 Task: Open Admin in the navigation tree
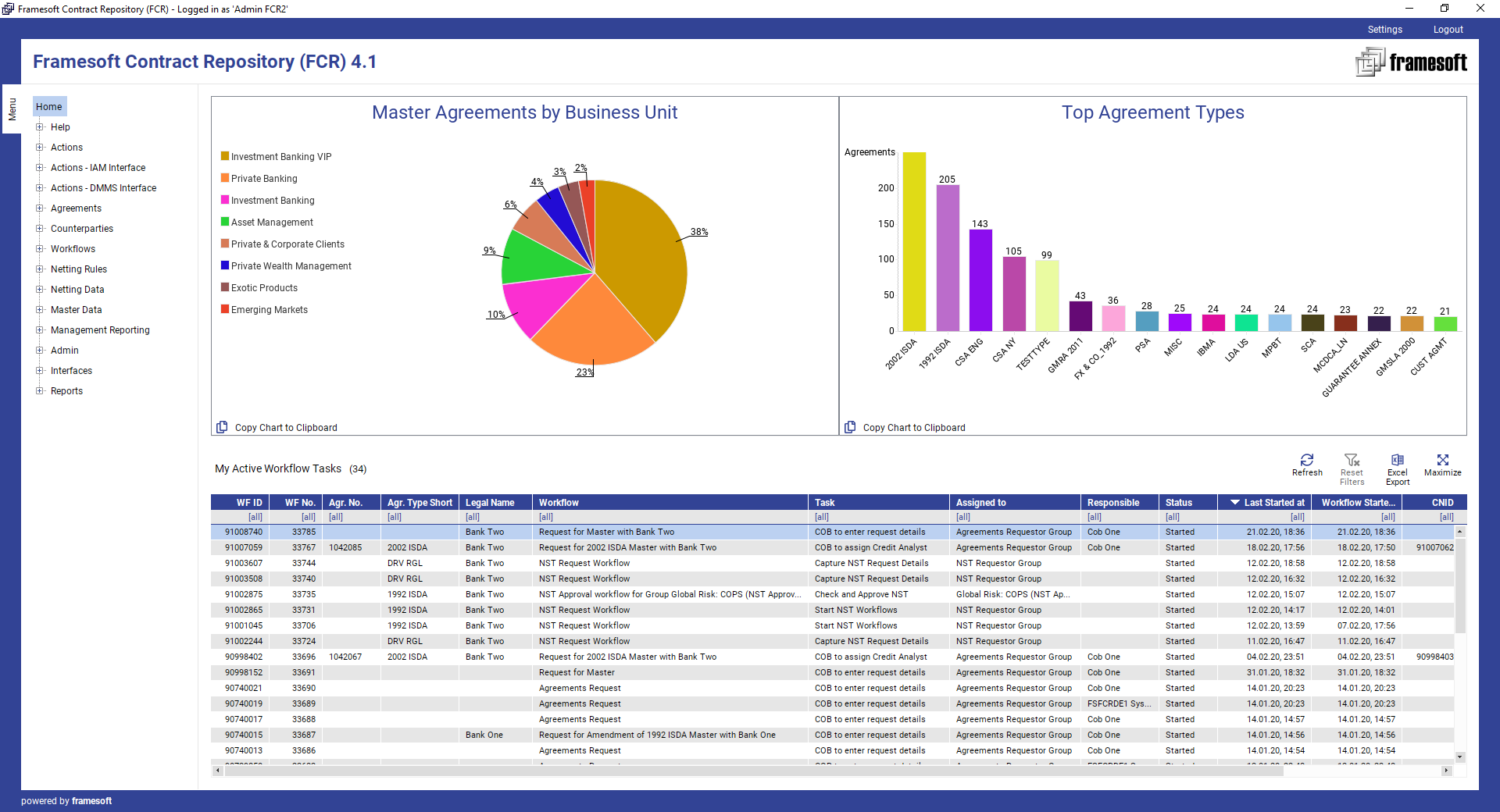point(64,351)
